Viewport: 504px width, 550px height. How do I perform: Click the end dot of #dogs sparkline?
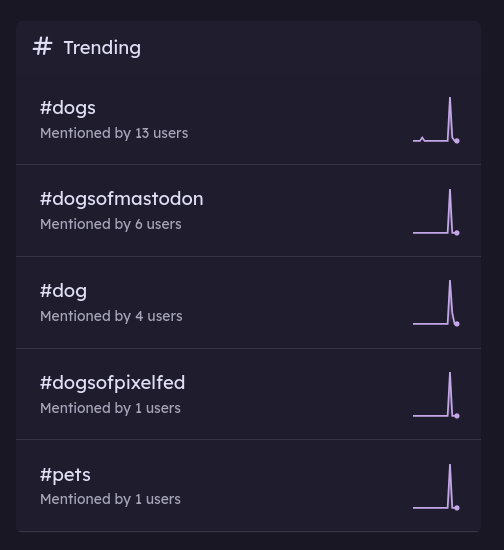[x=457, y=141]
